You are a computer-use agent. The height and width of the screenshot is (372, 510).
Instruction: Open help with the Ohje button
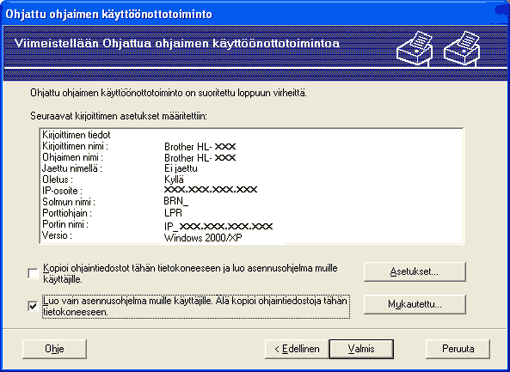point(54,349)
